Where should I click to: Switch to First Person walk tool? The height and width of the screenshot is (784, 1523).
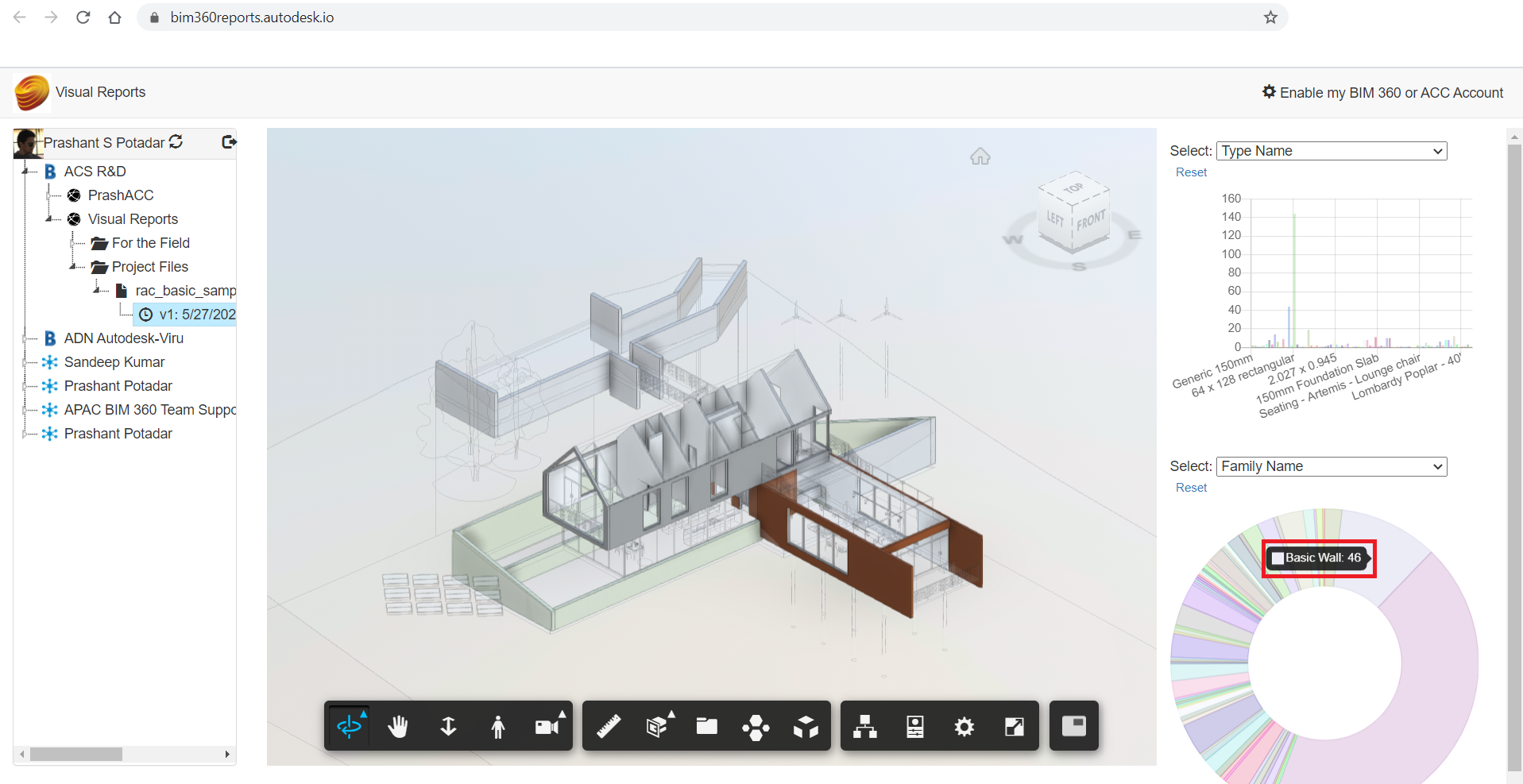click(x=498, y=726)
